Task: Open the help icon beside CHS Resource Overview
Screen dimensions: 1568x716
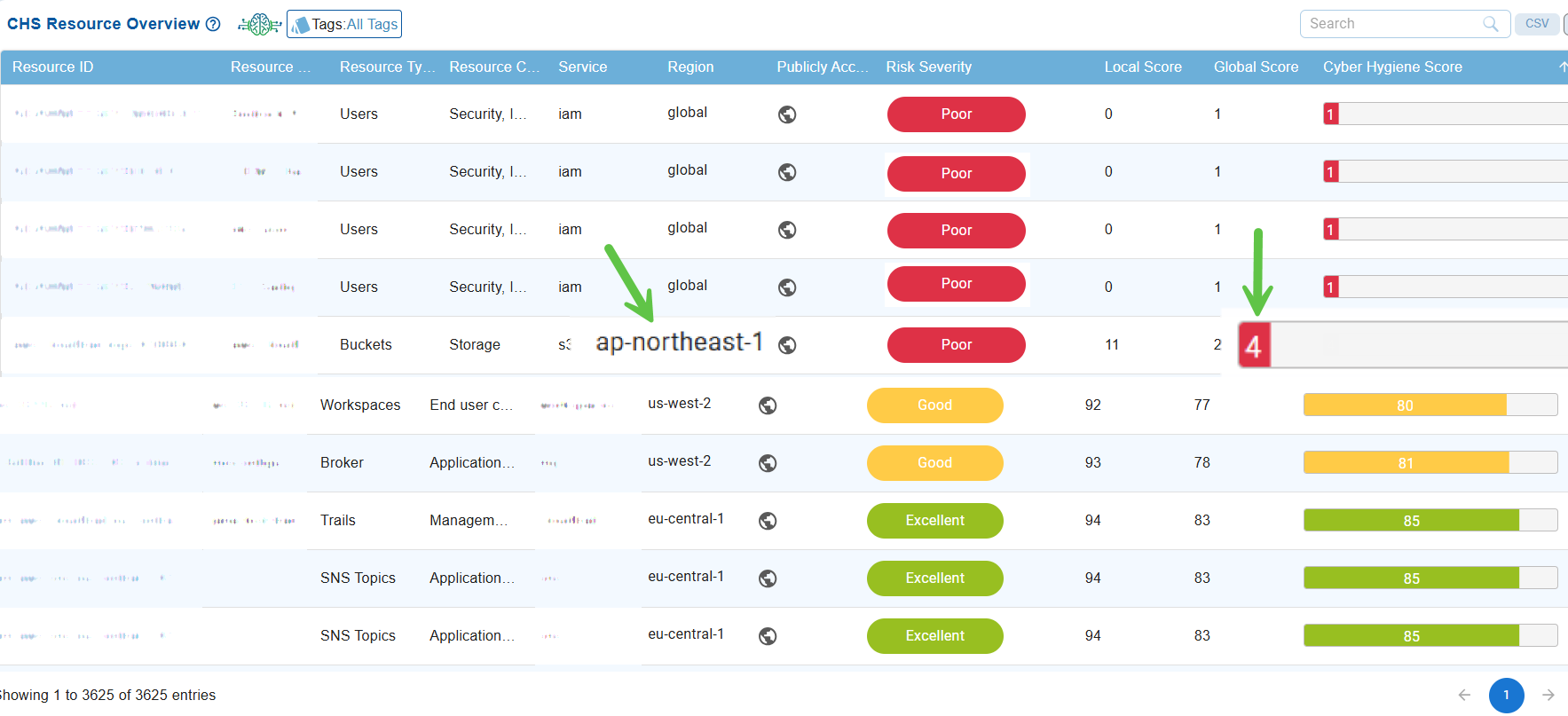Action: tap(213, 24)
